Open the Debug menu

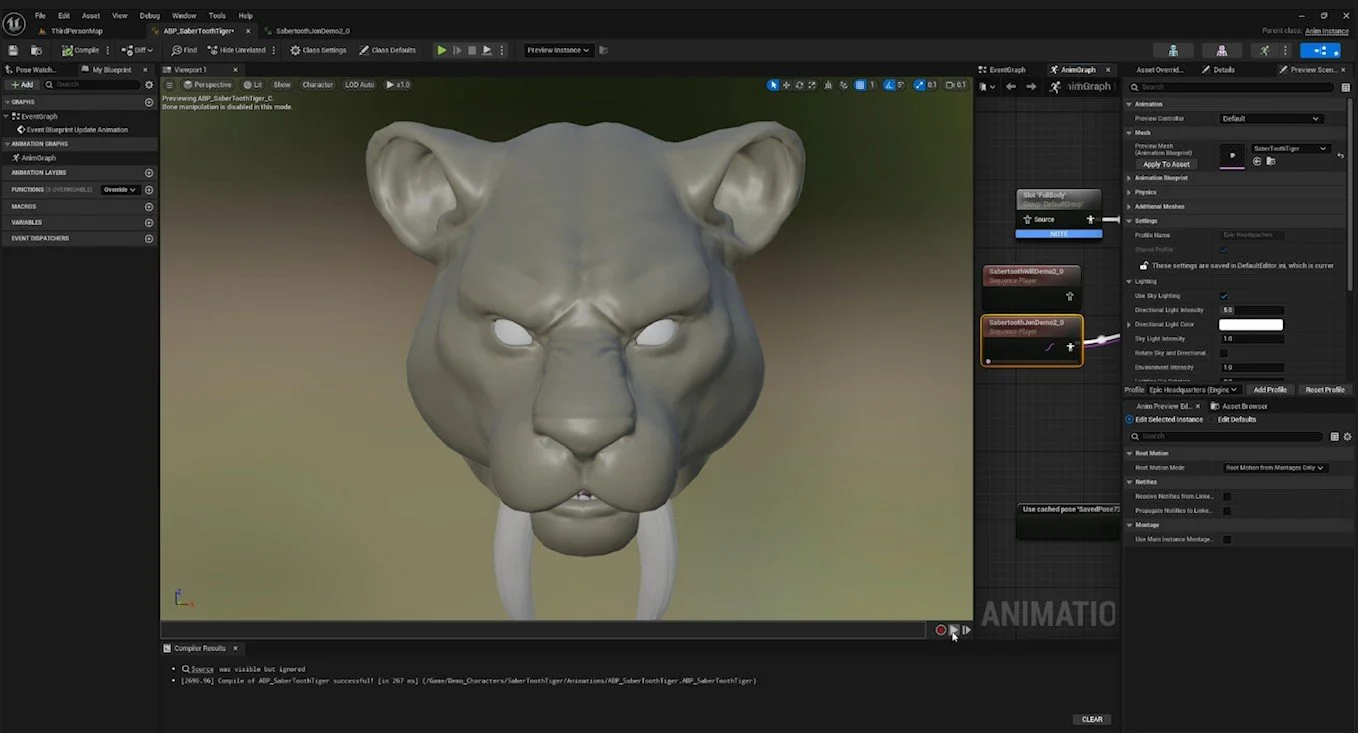[149, 16]
